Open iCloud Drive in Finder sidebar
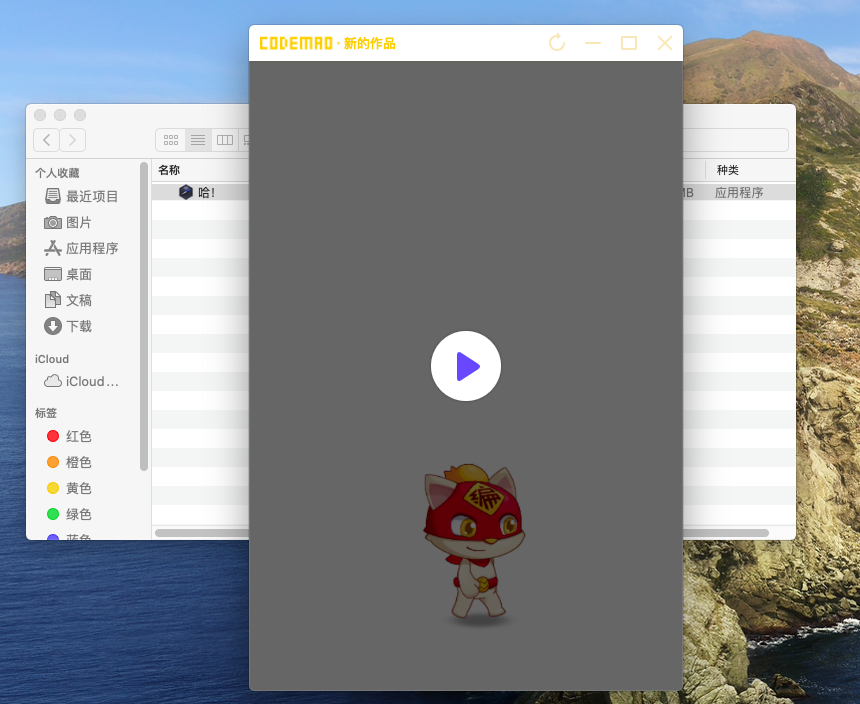 click(x=81, y=381)
